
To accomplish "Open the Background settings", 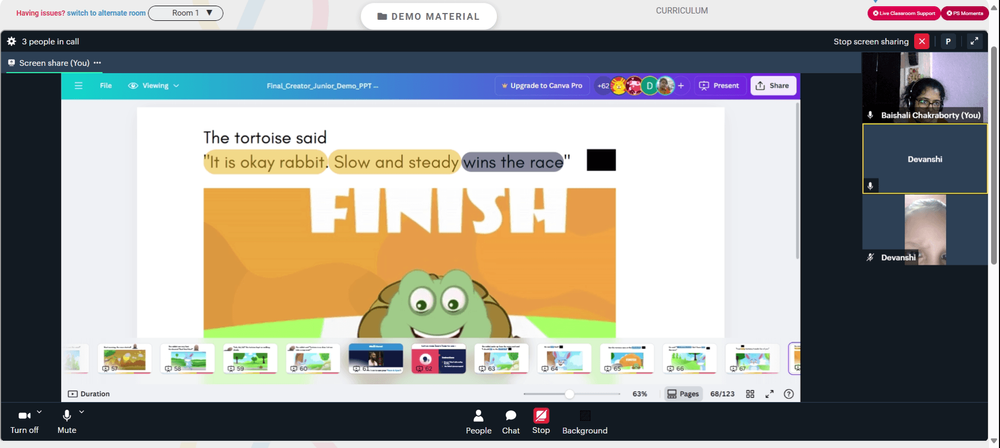I will (585, 422).
